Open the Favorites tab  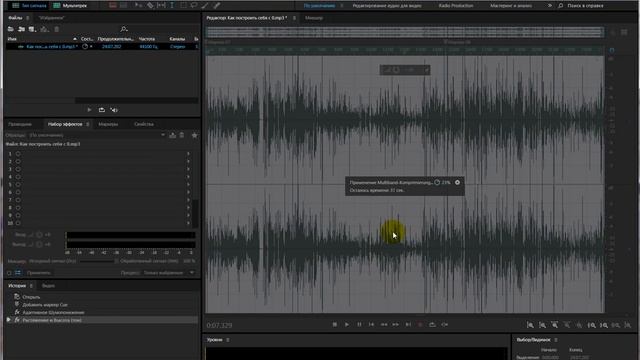pyautogui.click(x=51, y=18)
